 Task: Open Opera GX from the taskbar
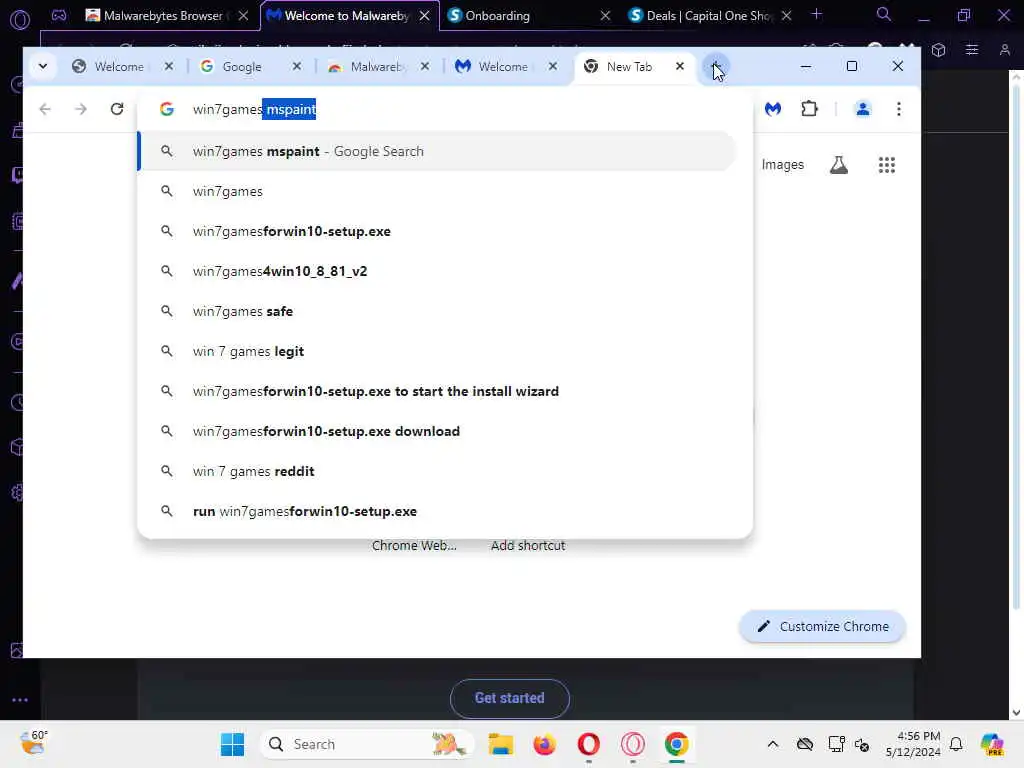click(x=633, y=744)
